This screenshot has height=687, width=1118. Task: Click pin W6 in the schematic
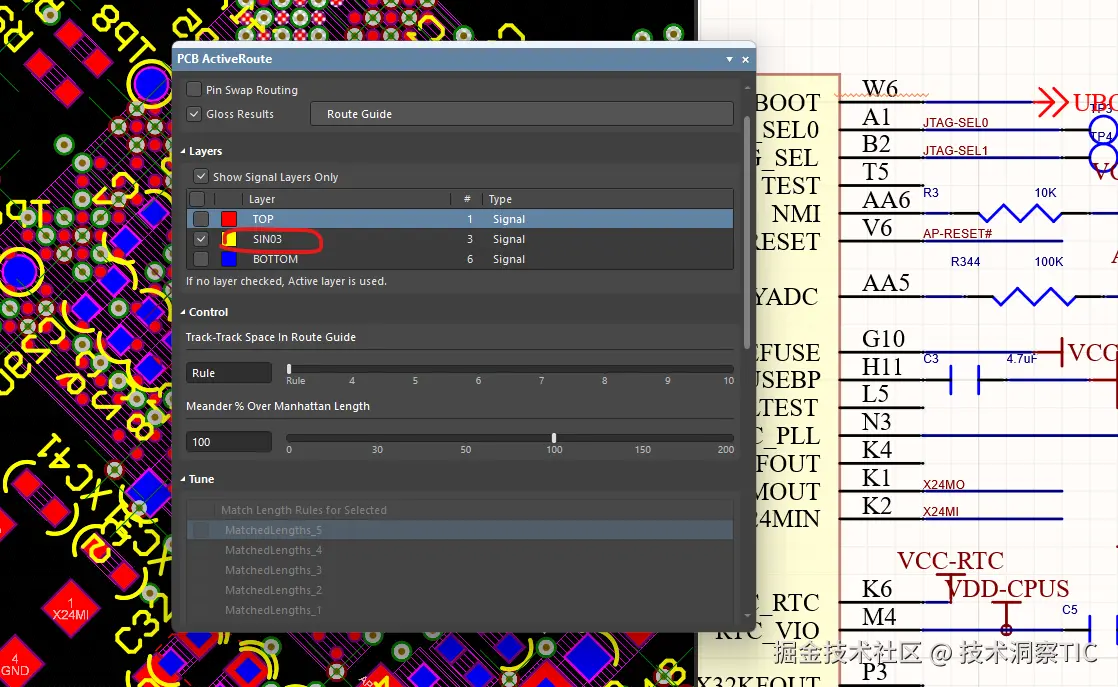(x=880, y=88)
